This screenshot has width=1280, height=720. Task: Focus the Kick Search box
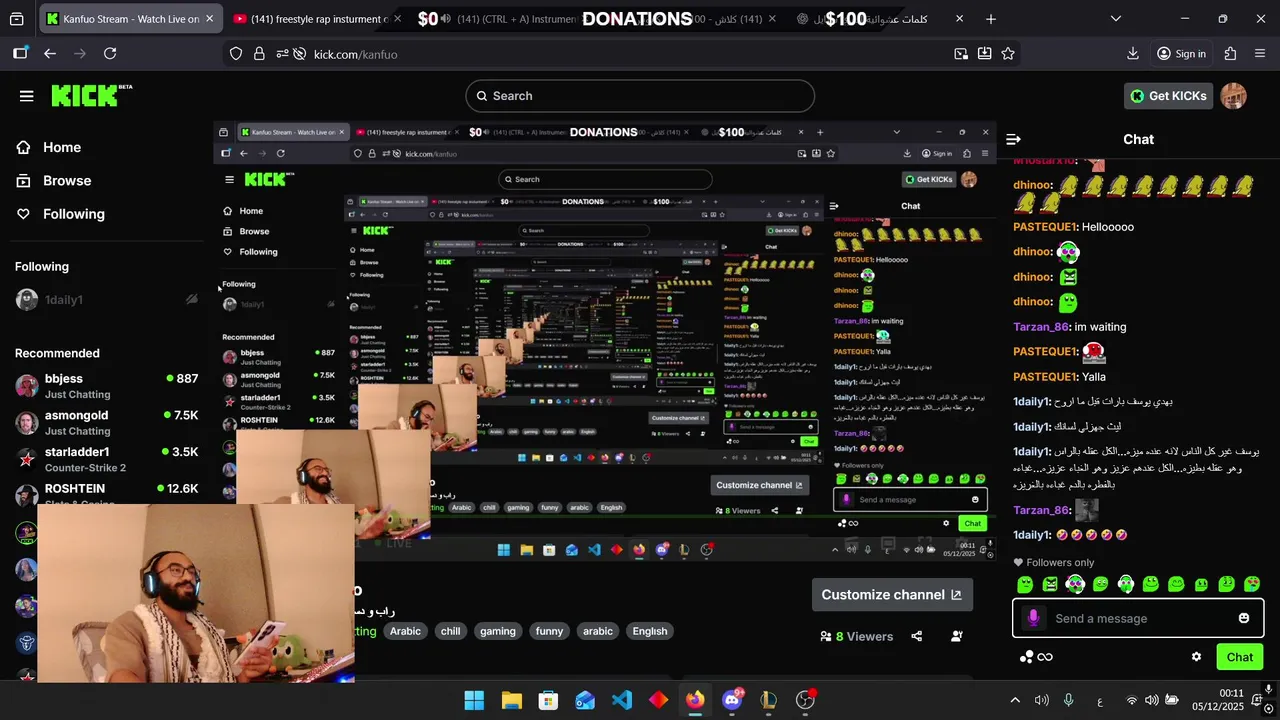(640, 96)
